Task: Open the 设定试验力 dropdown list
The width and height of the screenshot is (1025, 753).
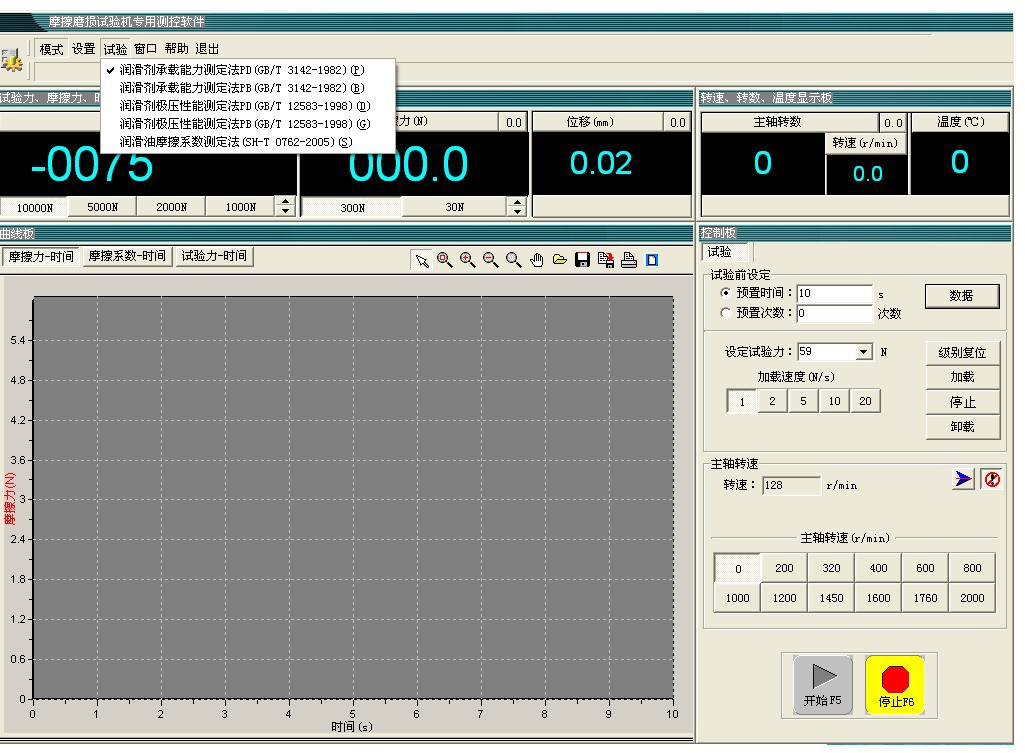Action: point(864,352)
